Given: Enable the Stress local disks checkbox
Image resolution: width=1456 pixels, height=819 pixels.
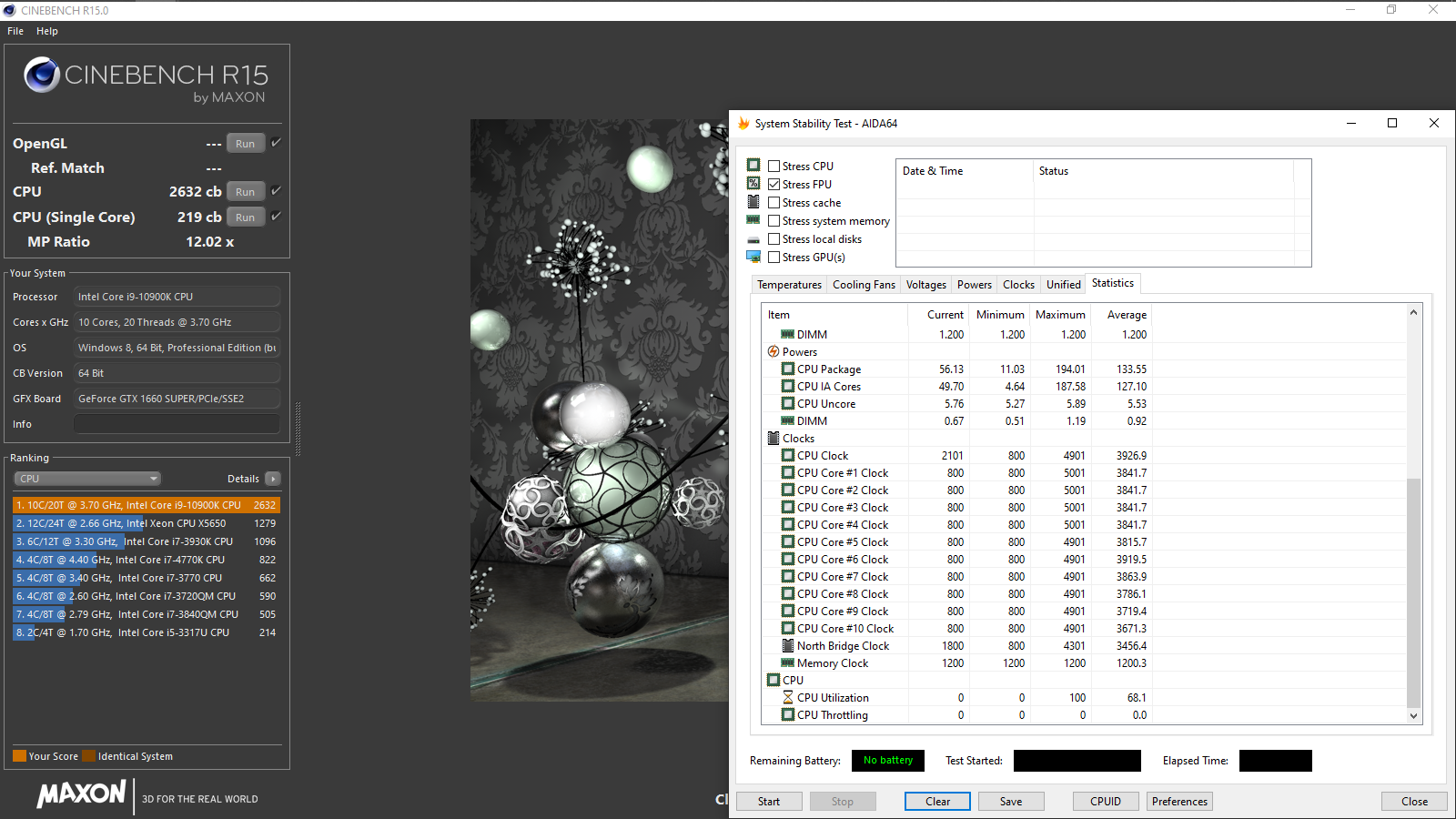Looking at the screenshot, I should 773,238.
